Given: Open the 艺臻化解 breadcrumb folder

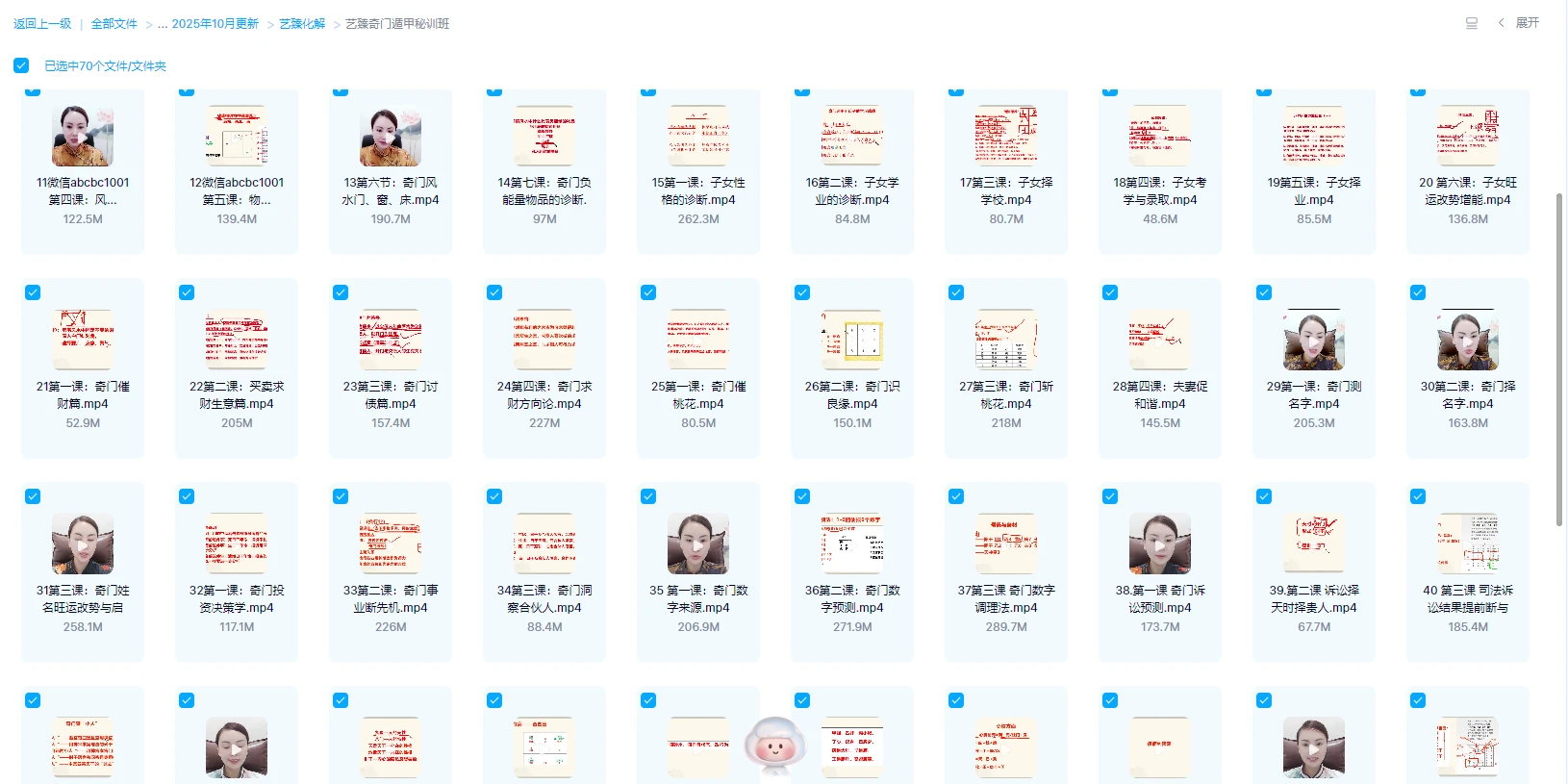Looking at the screenshot, I should [x=302, y=24].
